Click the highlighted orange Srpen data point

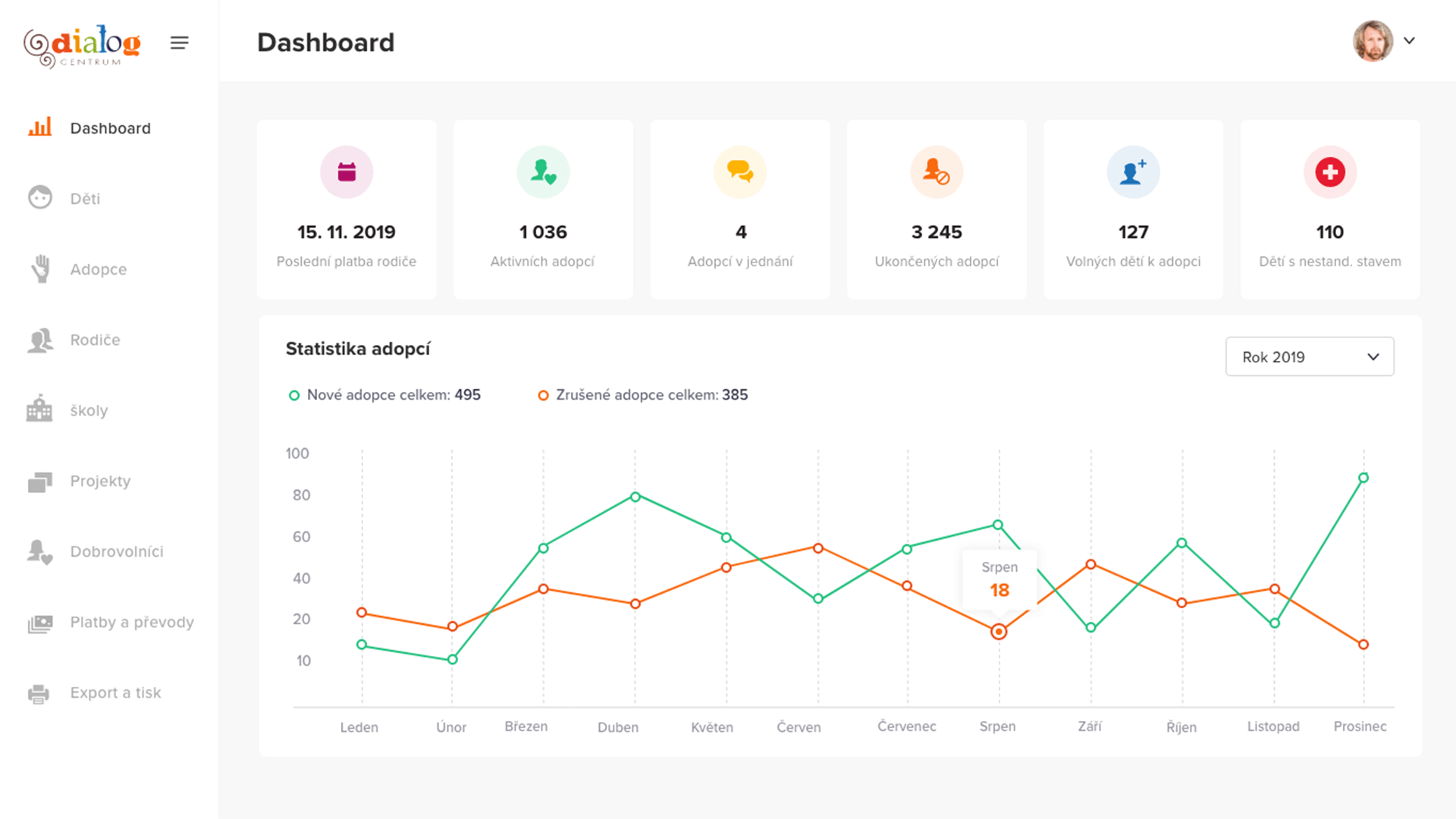[x=999, y=632]
